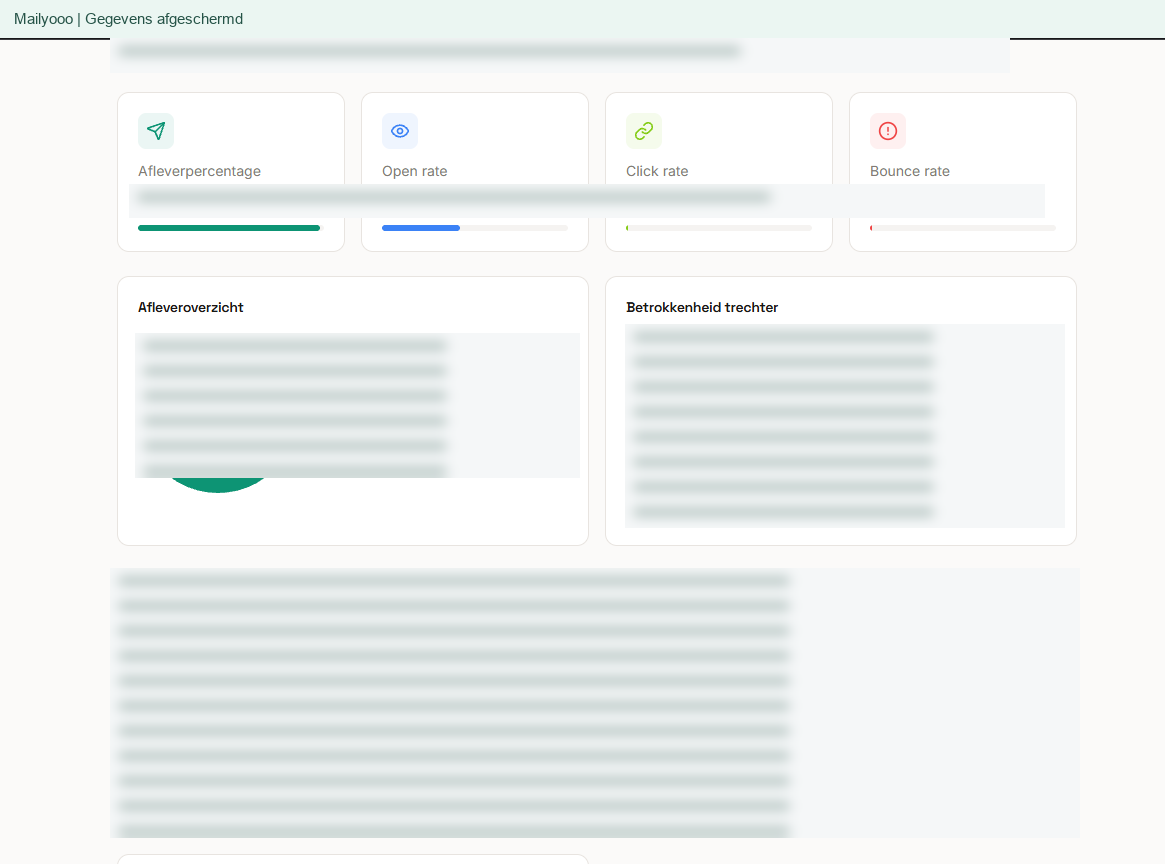Viewport: 1165px width, 864px height.
Task: Click the Afleverpercentage label
Action: pos(199,171)
